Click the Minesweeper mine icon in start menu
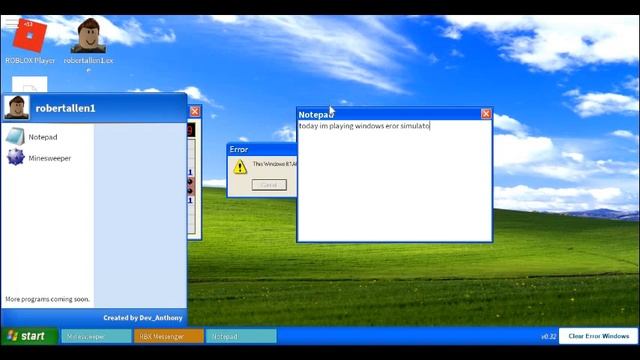This screenshot has height=360, width=640. (x=16, y=157)
